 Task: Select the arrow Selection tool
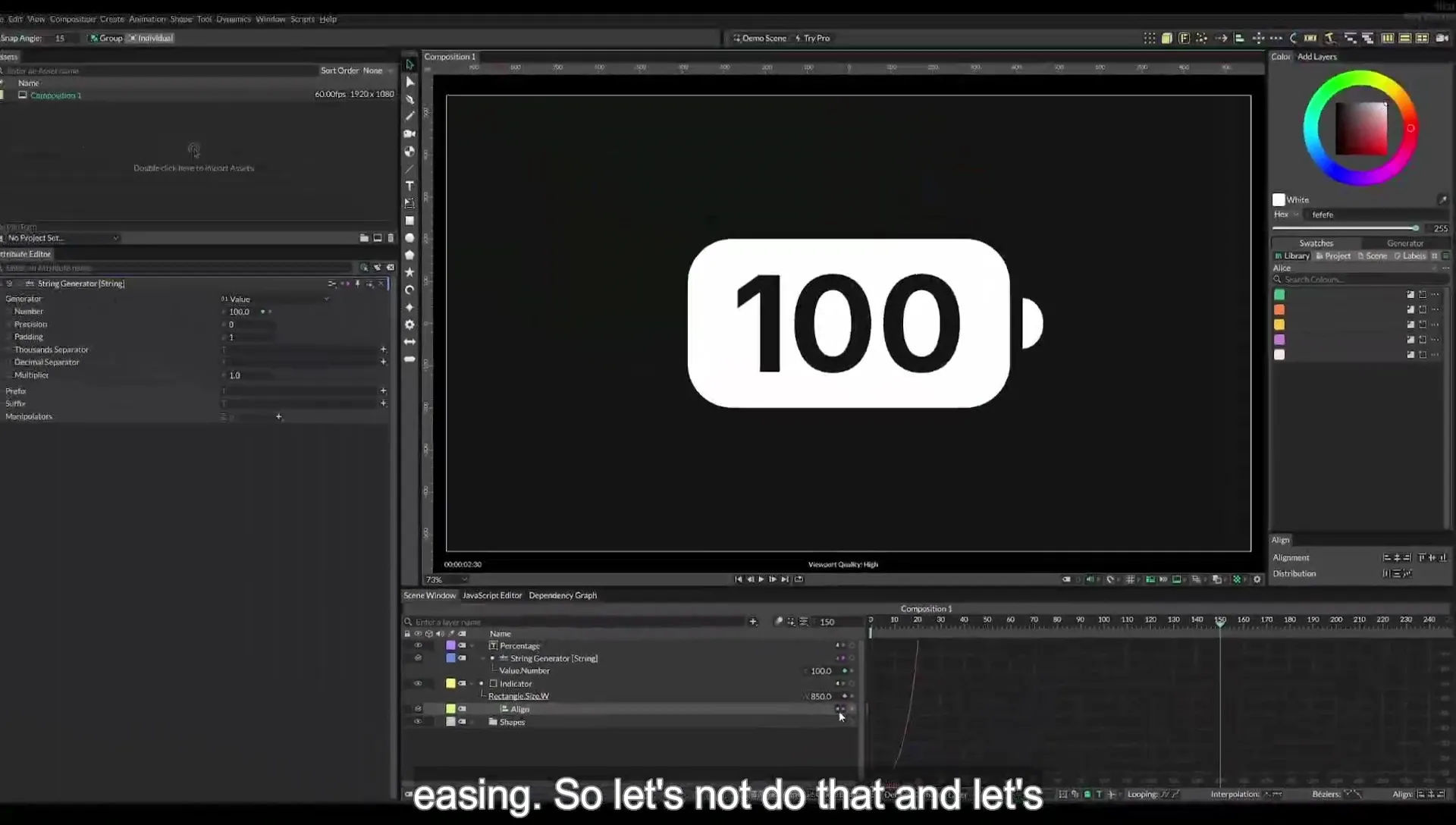[409, 64]
